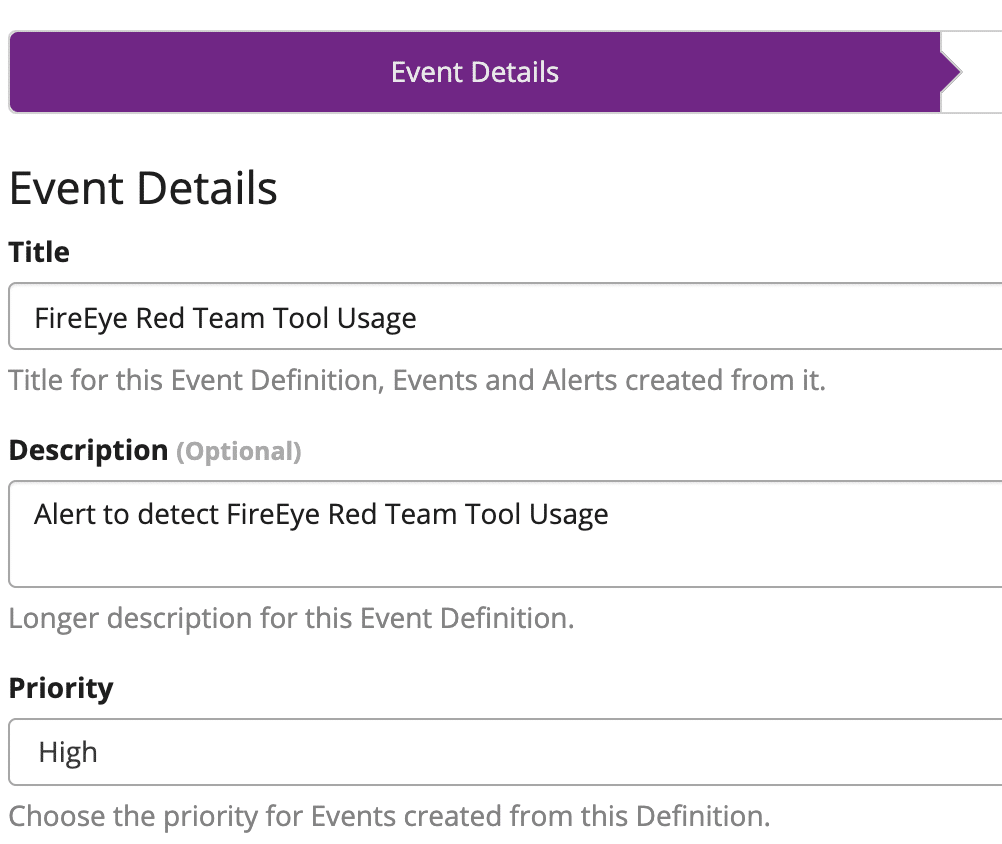Click the 'Longer description' help text
The height and width of the screenshot is (844, 1002).
click(291, 618)
